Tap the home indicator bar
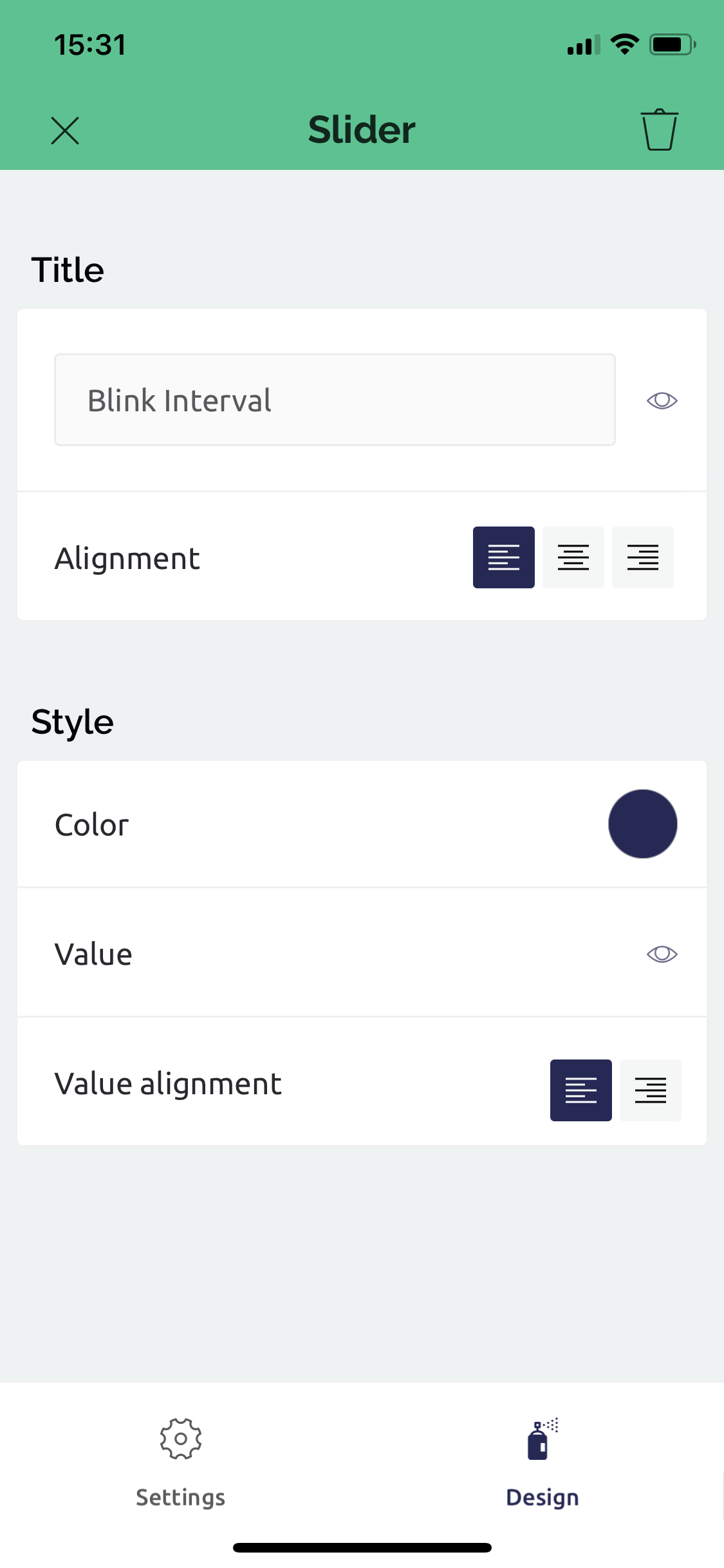 coord(362,1547)
